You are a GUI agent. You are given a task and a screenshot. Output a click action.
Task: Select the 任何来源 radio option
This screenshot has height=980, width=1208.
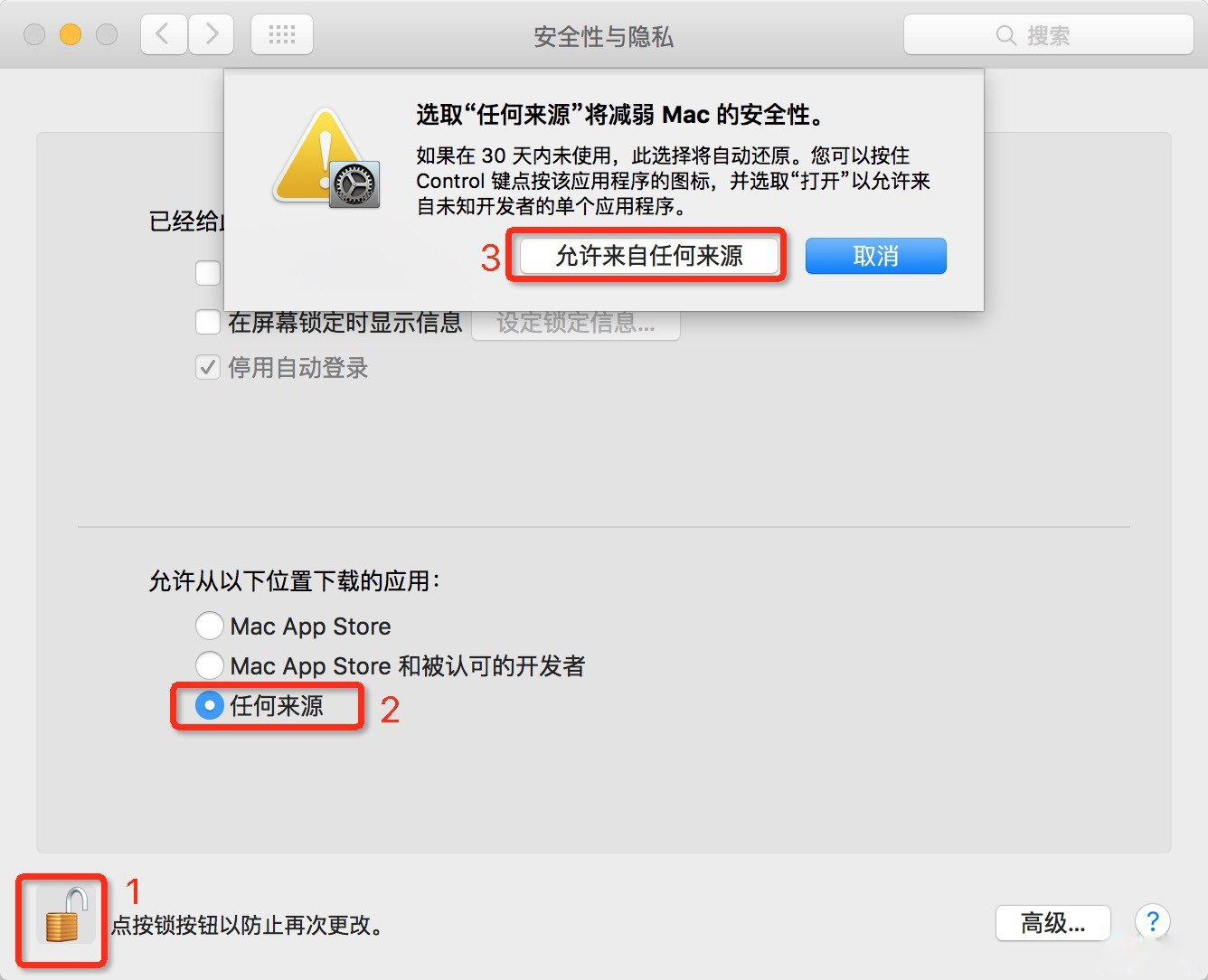point(210,705)
